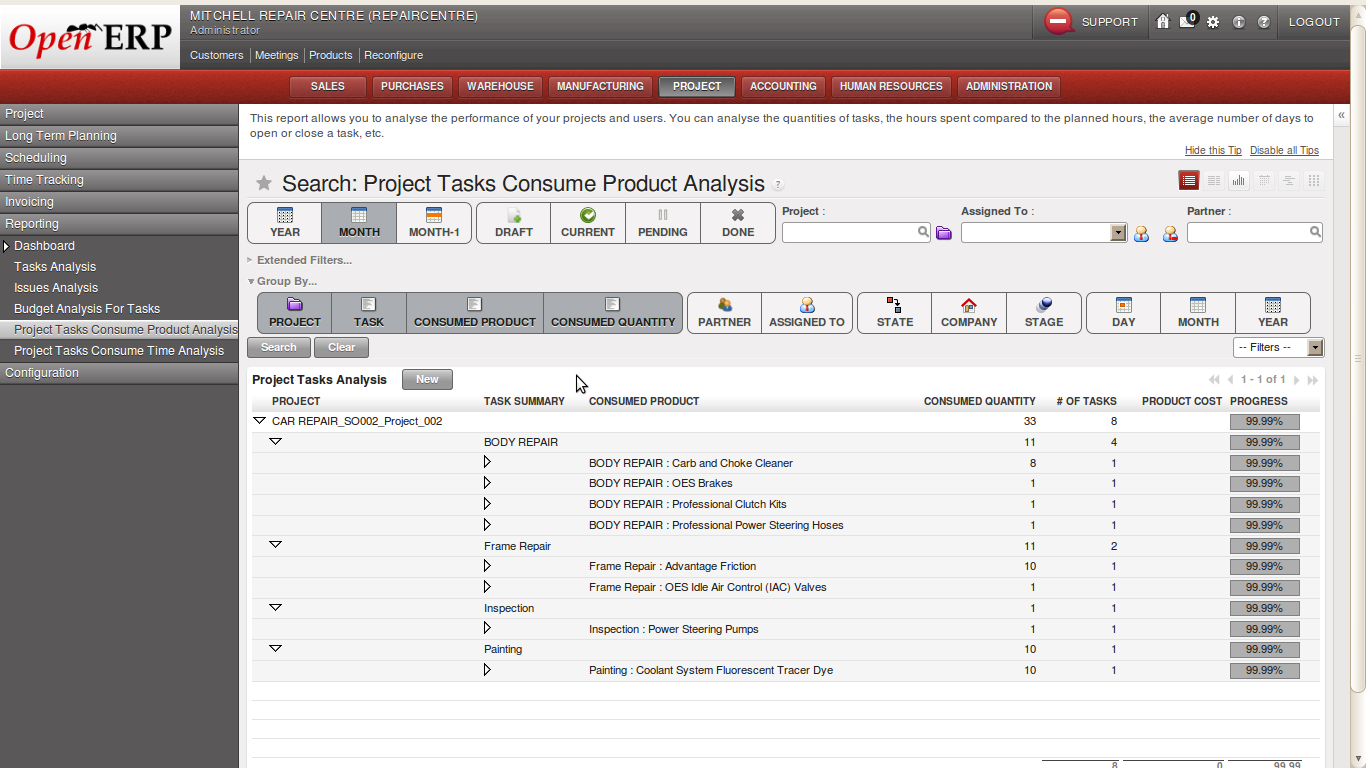Click the requests envelope icon in header

(x=1188, y=21)
